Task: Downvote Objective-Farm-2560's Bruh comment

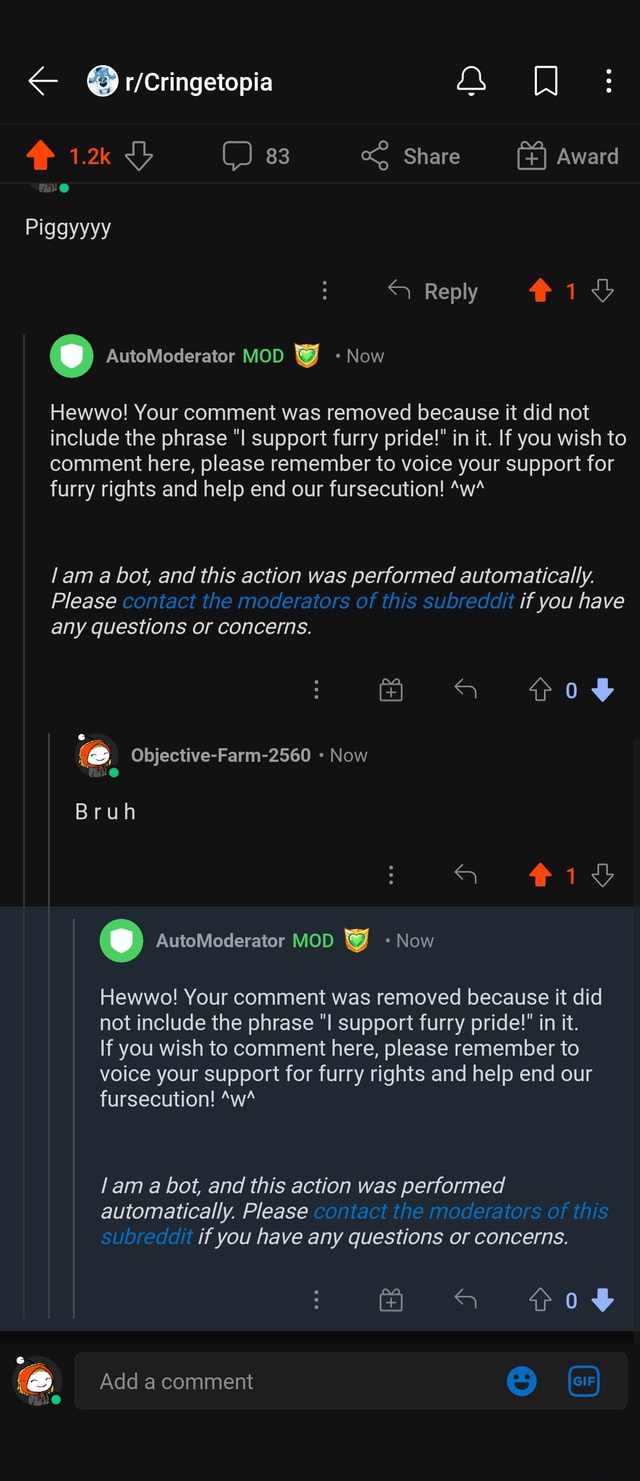Action: [x=603, y=874]
